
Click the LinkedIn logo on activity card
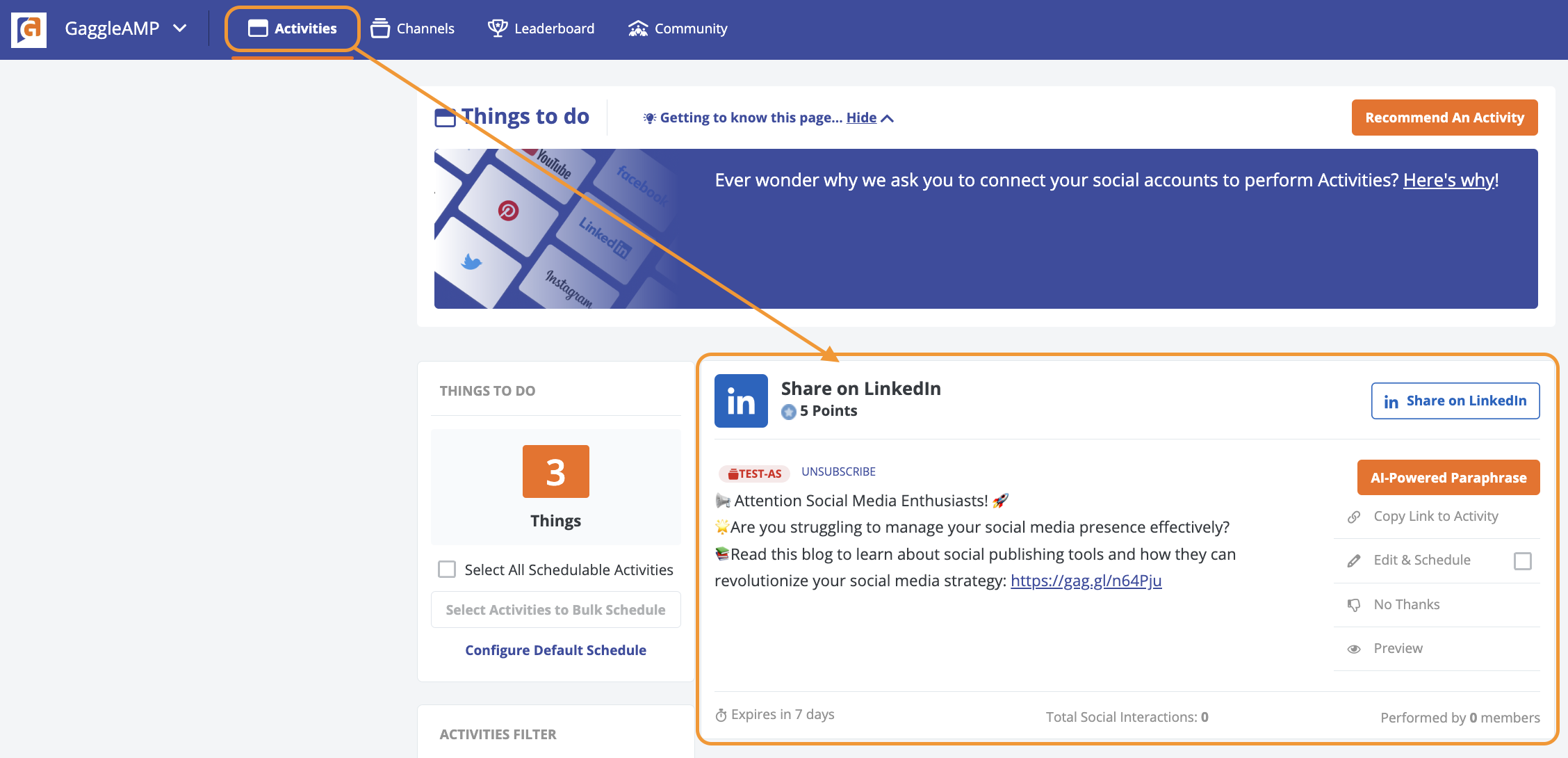[741, 401]
